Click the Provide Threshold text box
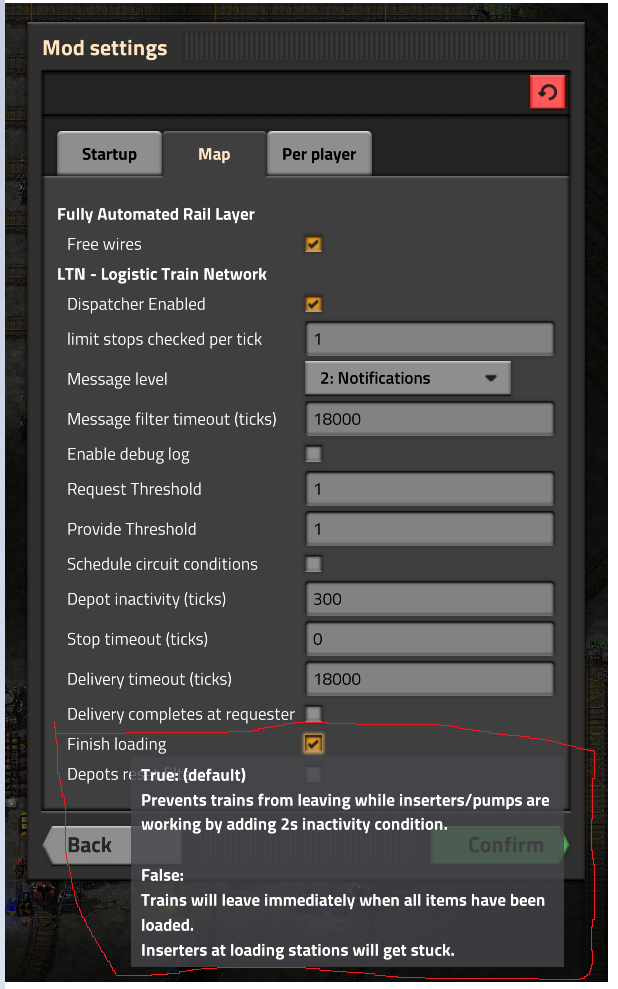618x989 pixels. (x=428, y=529)
